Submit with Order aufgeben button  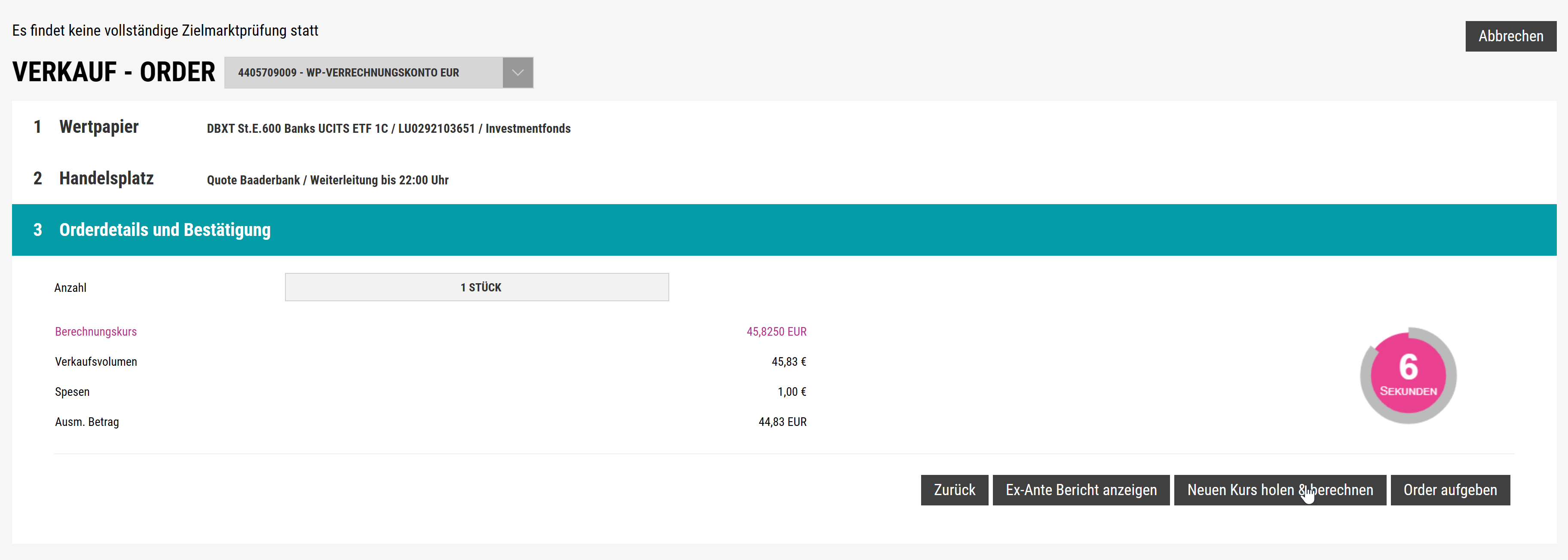(1450, 490)
